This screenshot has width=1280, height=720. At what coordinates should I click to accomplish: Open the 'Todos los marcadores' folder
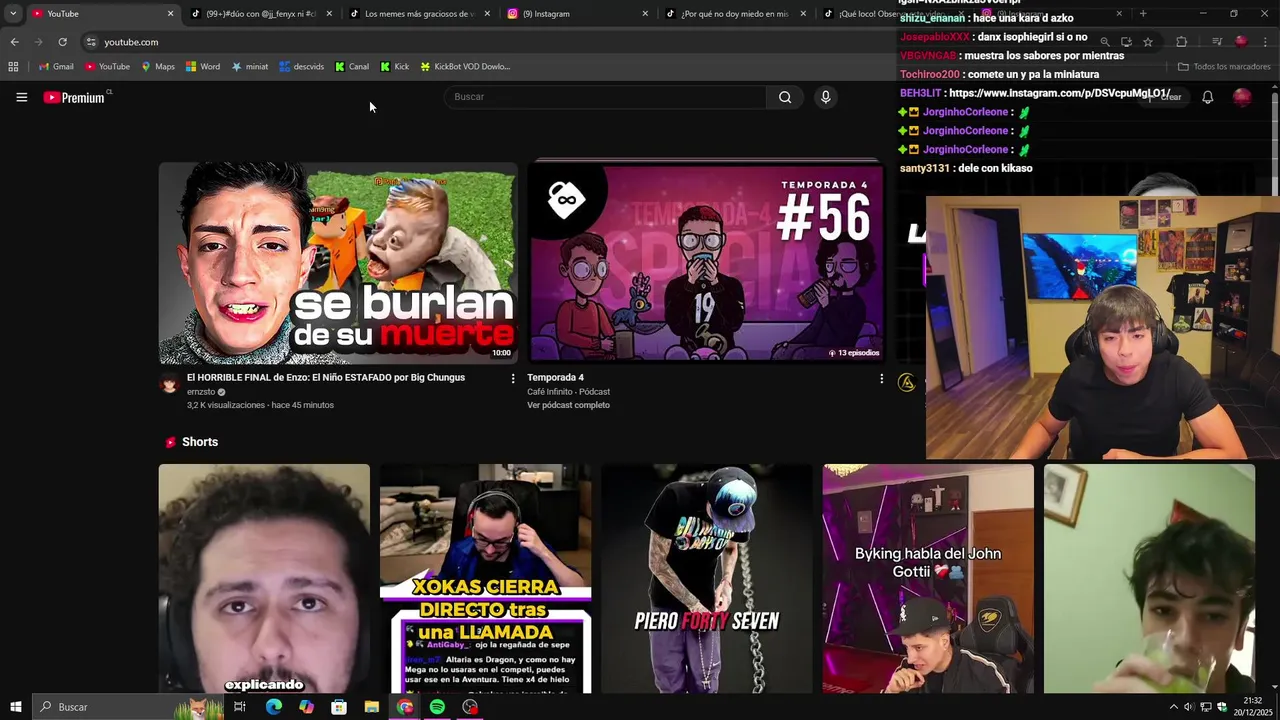(1224, 67)
